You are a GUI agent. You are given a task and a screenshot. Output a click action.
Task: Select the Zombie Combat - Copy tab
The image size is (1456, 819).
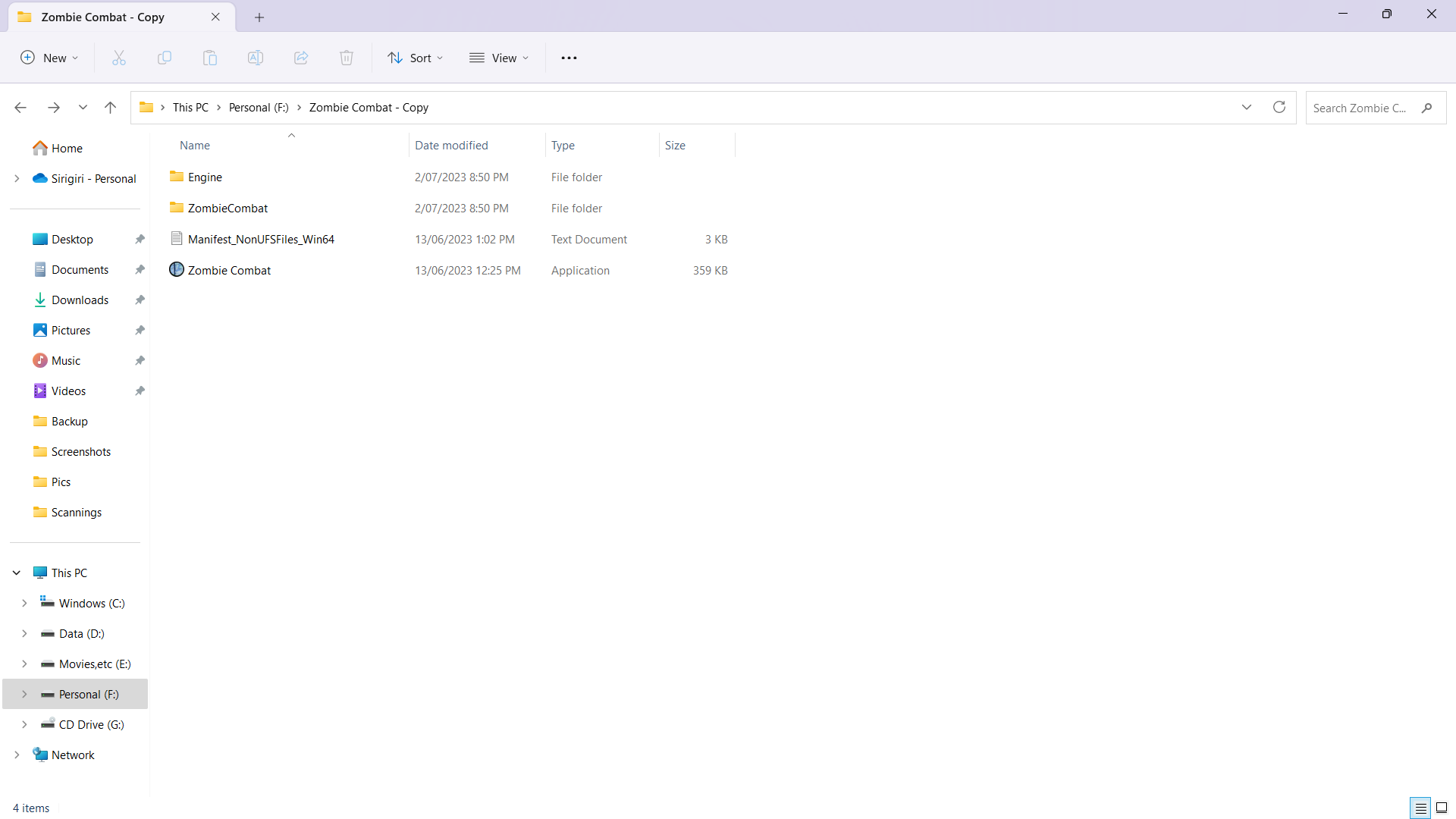coord(102,17)
